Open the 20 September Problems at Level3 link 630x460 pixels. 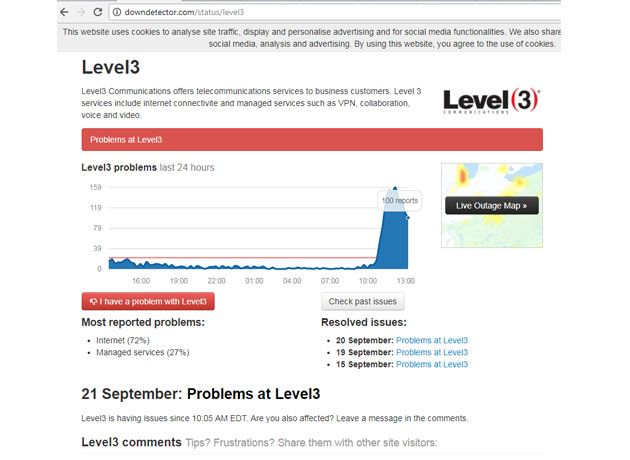[431, 340]
